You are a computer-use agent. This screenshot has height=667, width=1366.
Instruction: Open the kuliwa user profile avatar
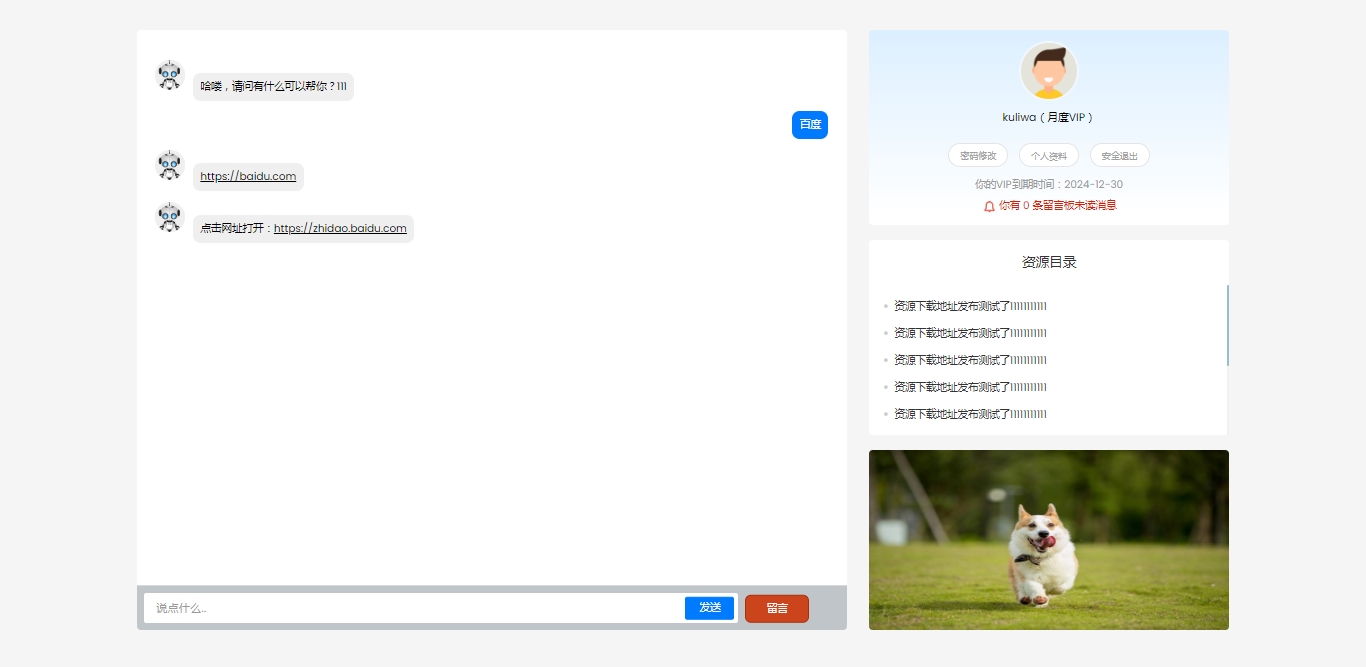point(1048,71)
